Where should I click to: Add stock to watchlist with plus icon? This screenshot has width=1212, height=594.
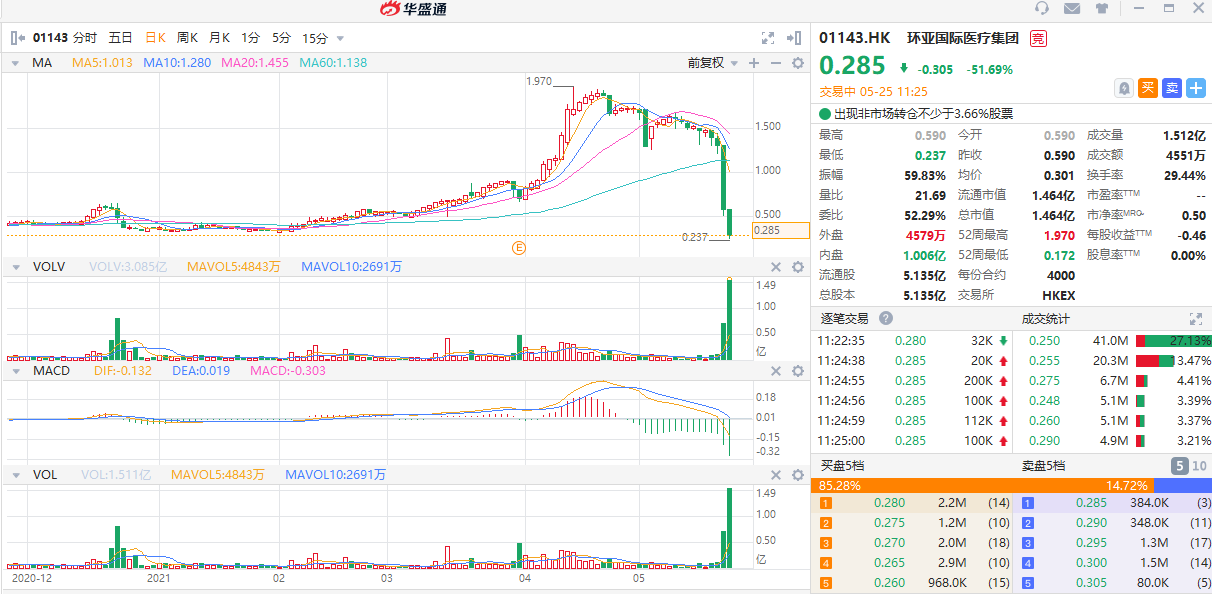click(1196, 88)
